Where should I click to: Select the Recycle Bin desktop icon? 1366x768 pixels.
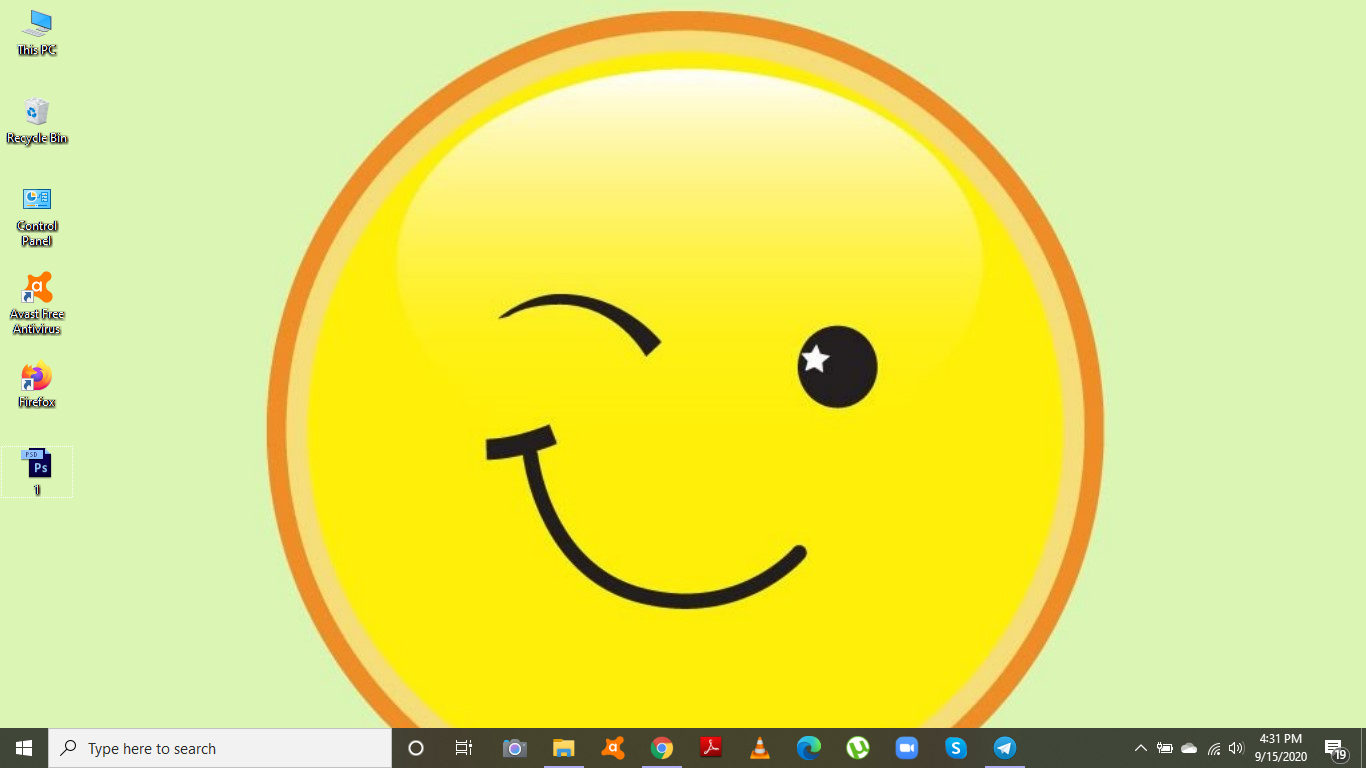37,120
